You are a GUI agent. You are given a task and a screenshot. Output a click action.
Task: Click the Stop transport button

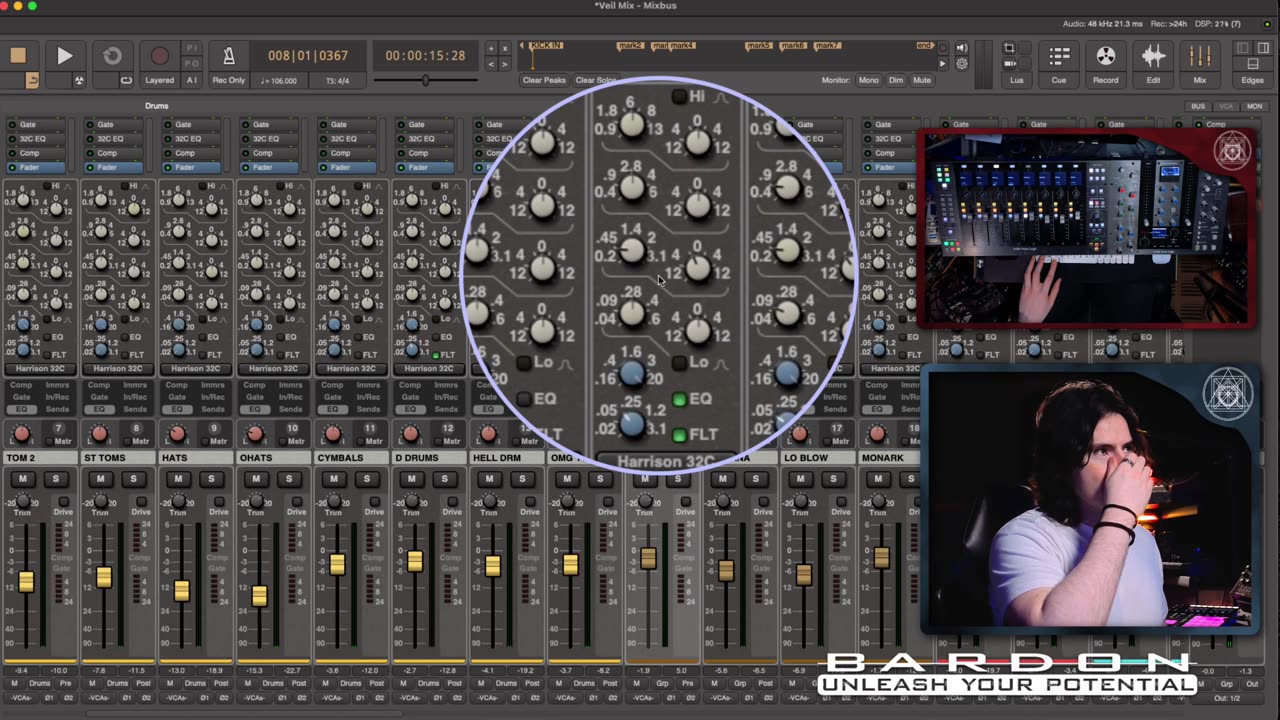(x=17, y=56)
